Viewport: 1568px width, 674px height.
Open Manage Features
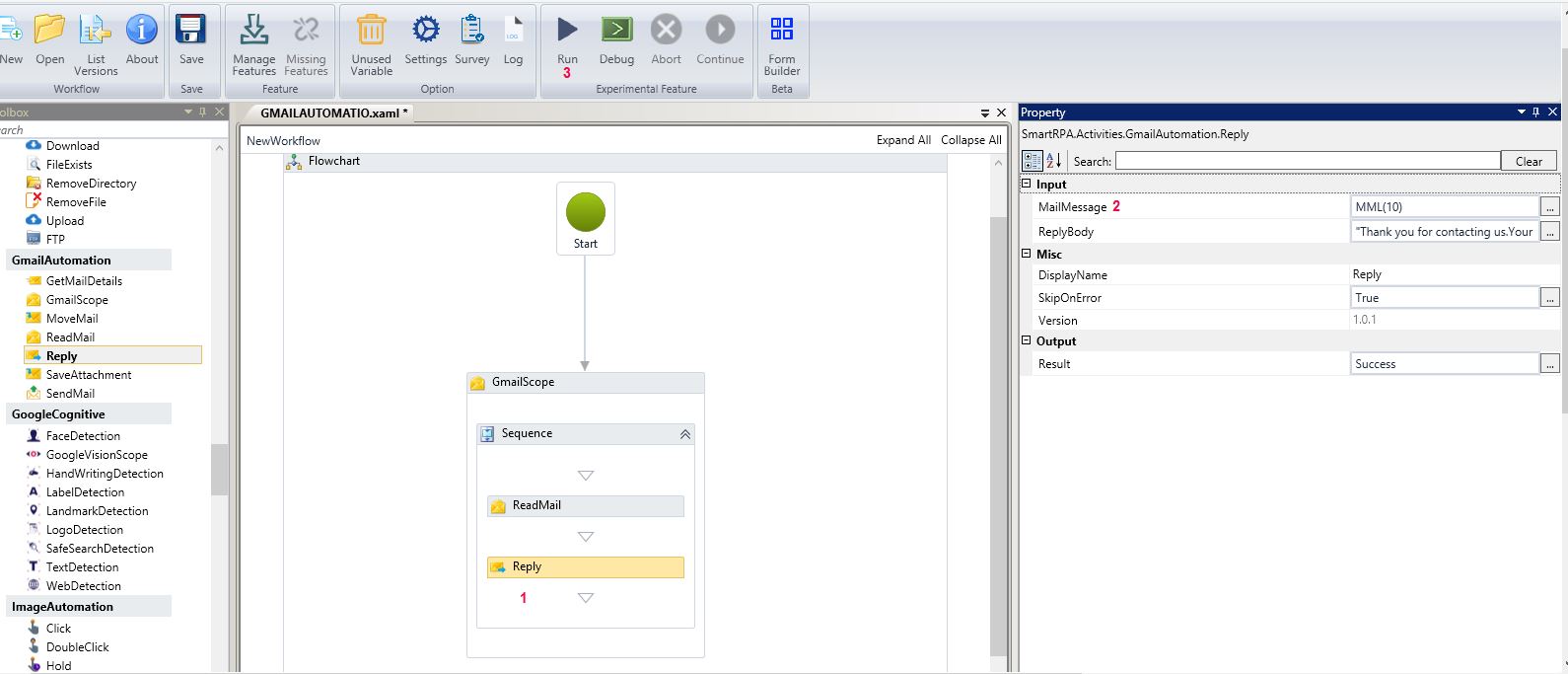[253, 31]
